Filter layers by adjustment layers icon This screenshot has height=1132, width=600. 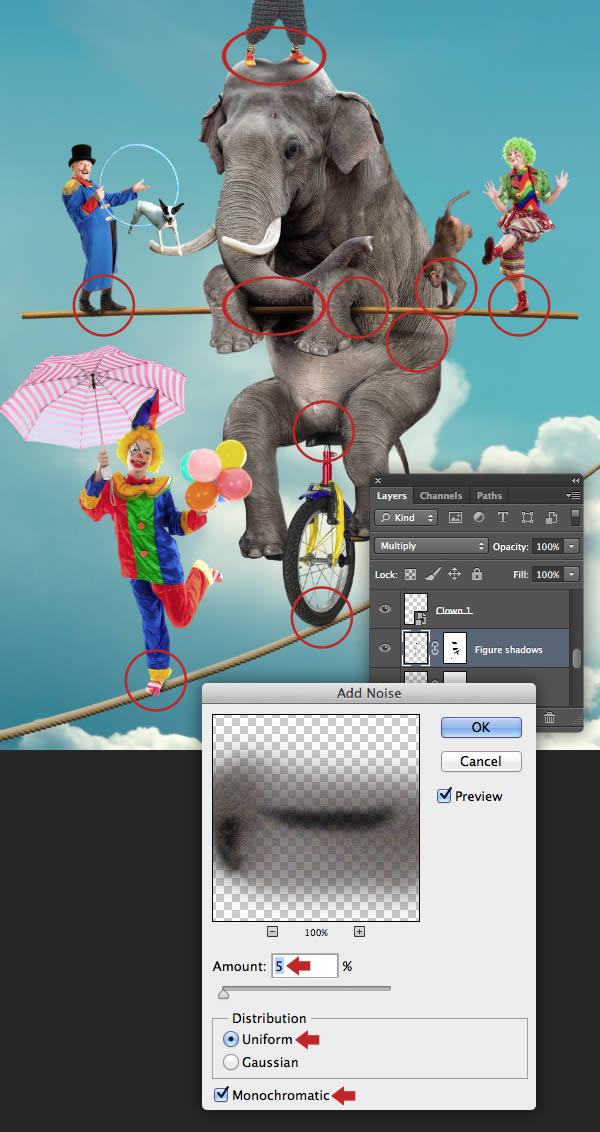(479, 518)
